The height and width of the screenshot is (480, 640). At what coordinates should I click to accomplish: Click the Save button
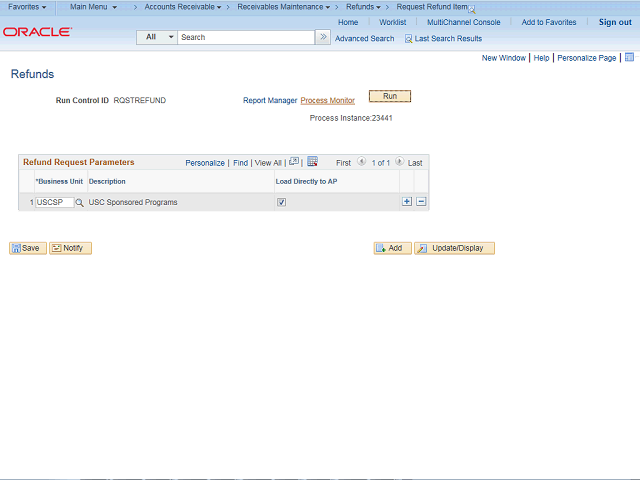click(28, 248)
